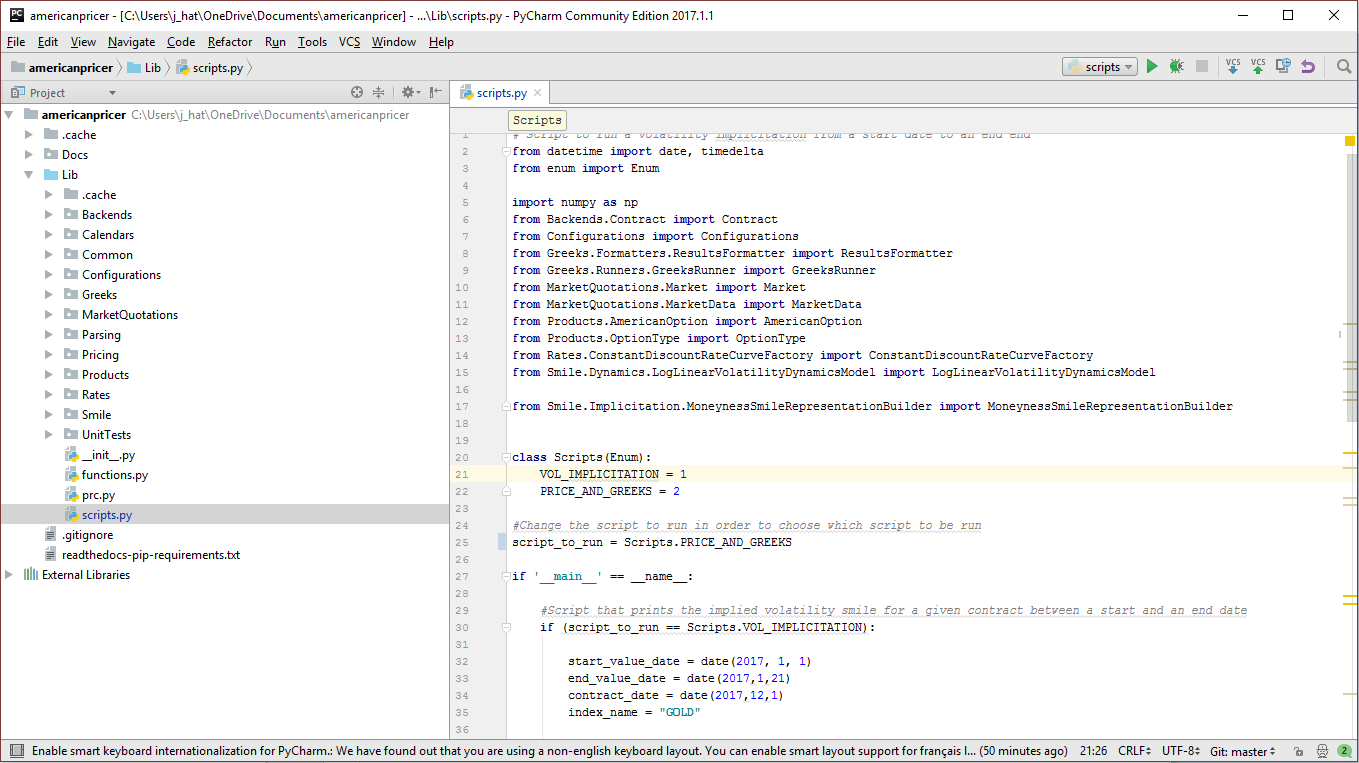Viewport: 1359px width, 763px height.
Task: Open the Navigate menu
Action: [x=132, y=42]
